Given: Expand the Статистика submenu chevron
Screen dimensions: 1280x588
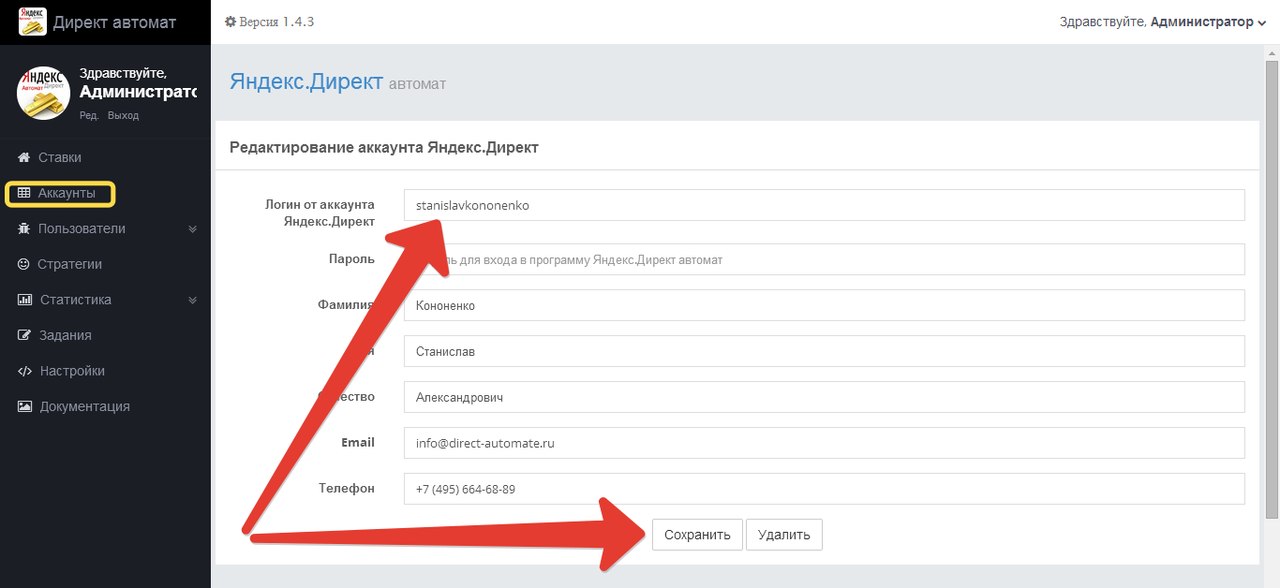Looking at the screenshot, I should click(x=193, y=300).
